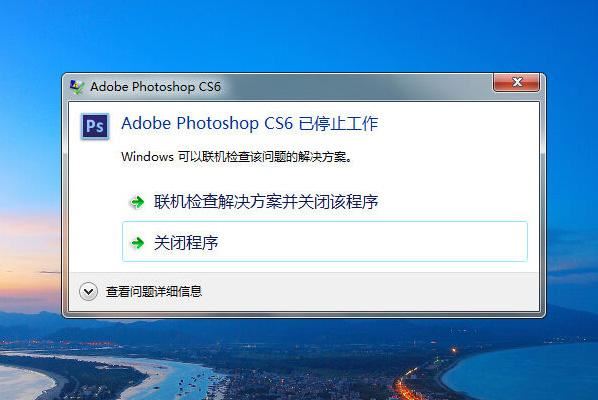Click the Ps Photoshop logo icon
598x400 pixels.
(95, 126)
